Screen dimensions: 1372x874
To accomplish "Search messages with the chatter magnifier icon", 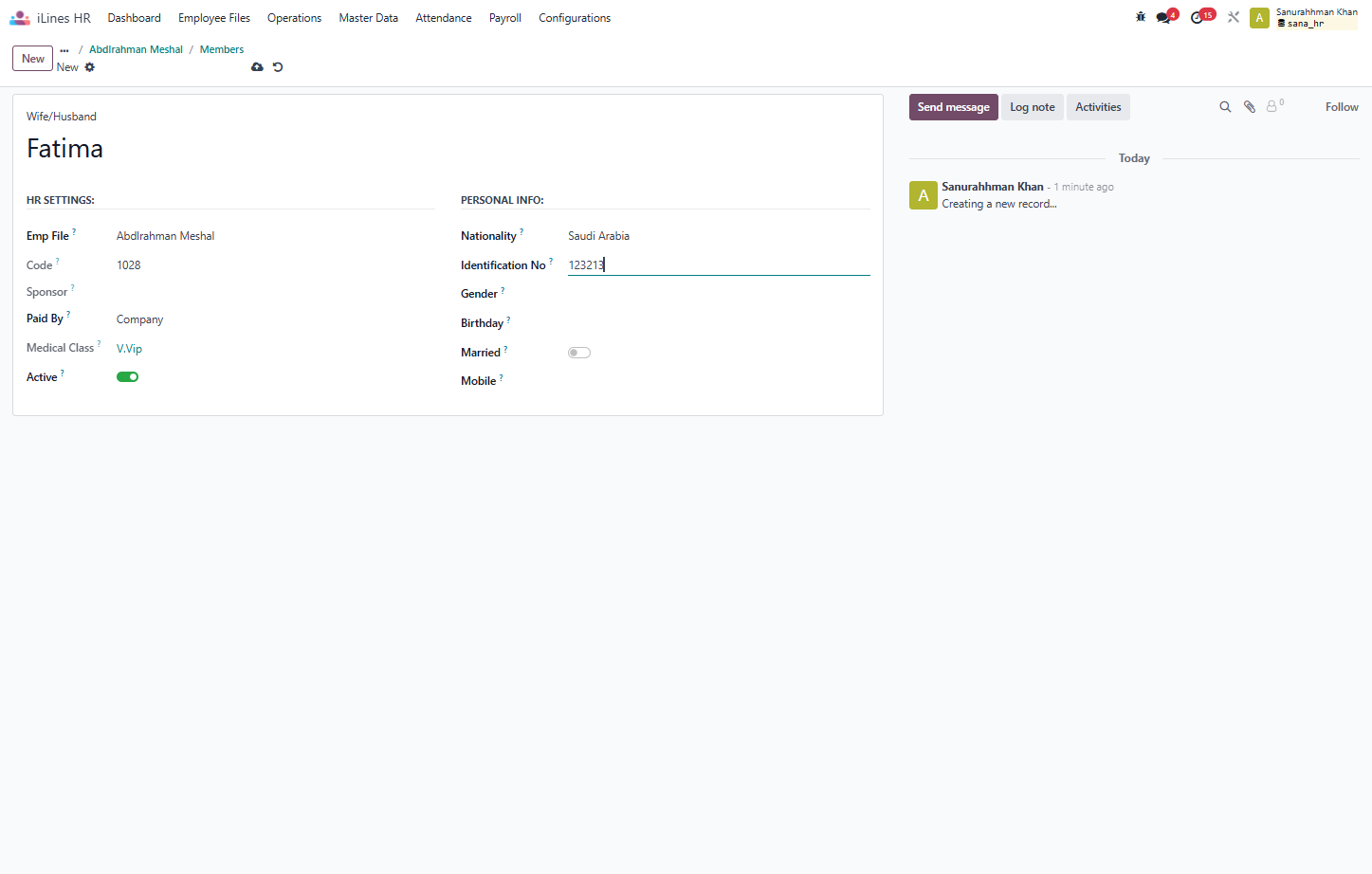I will pos(1225,107).
